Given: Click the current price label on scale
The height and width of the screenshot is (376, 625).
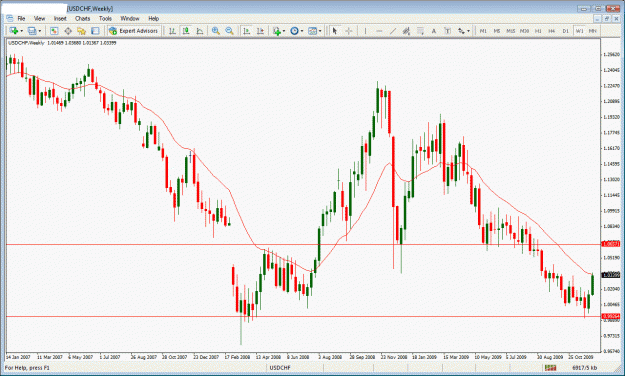Looking at the screenshot, I should pos(611,275).
